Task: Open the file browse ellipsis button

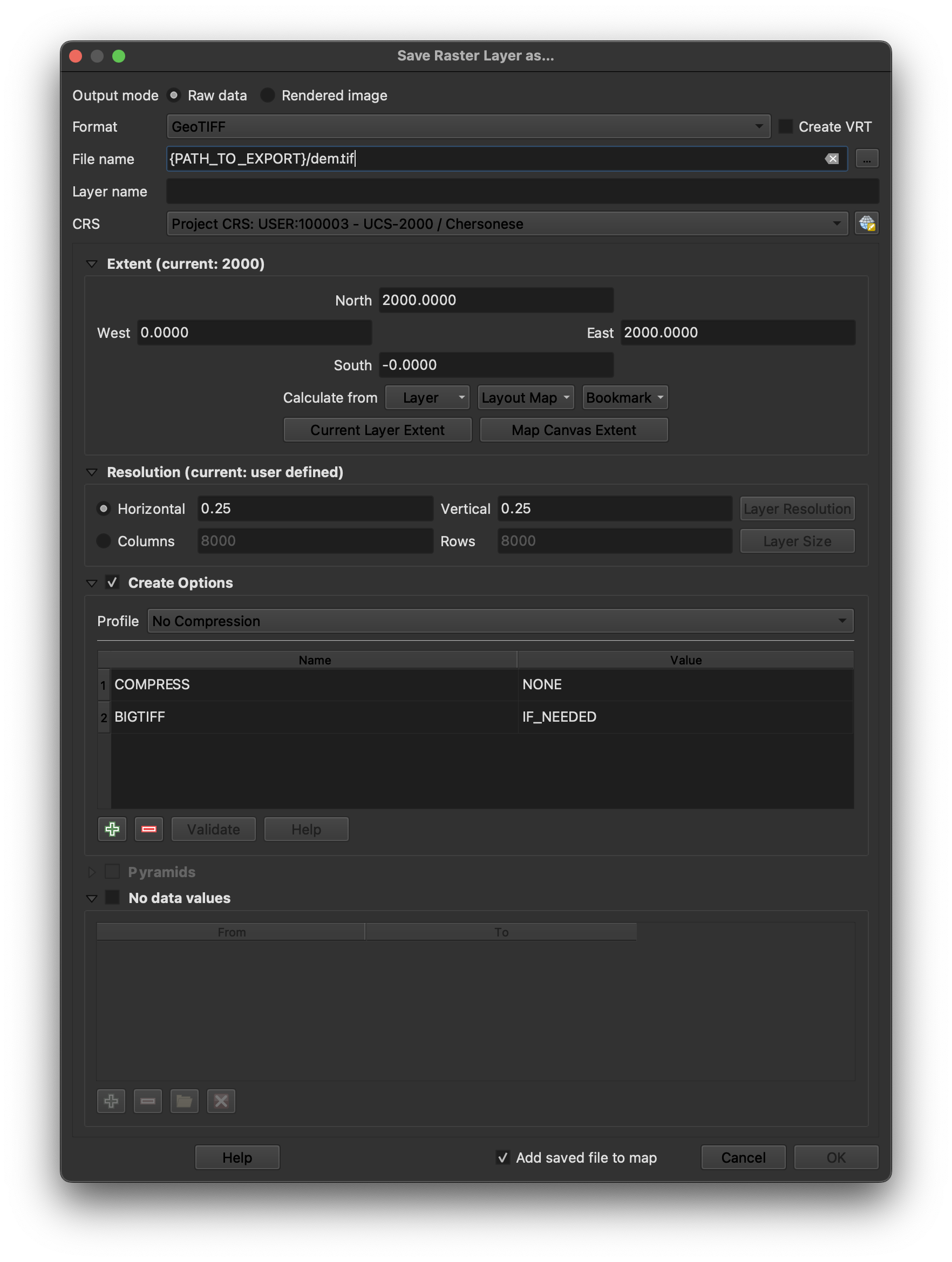Action: tap(866, 159)
